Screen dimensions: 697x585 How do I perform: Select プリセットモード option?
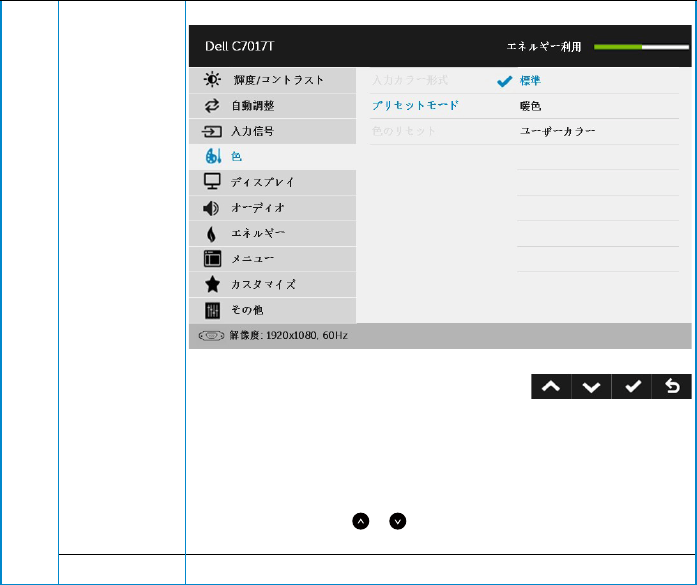(415, 105)
